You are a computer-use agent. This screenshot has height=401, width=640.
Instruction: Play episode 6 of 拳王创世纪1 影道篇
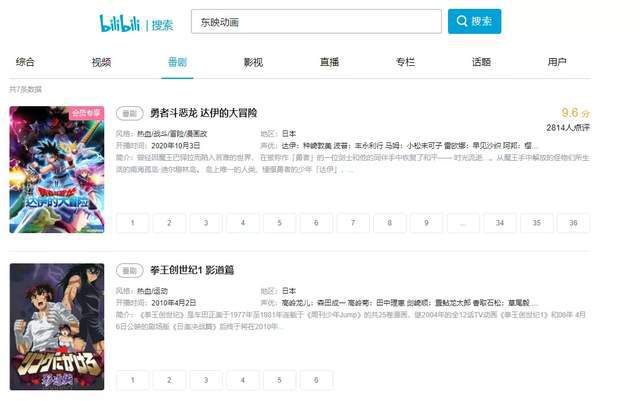click(x=316, y=380)
